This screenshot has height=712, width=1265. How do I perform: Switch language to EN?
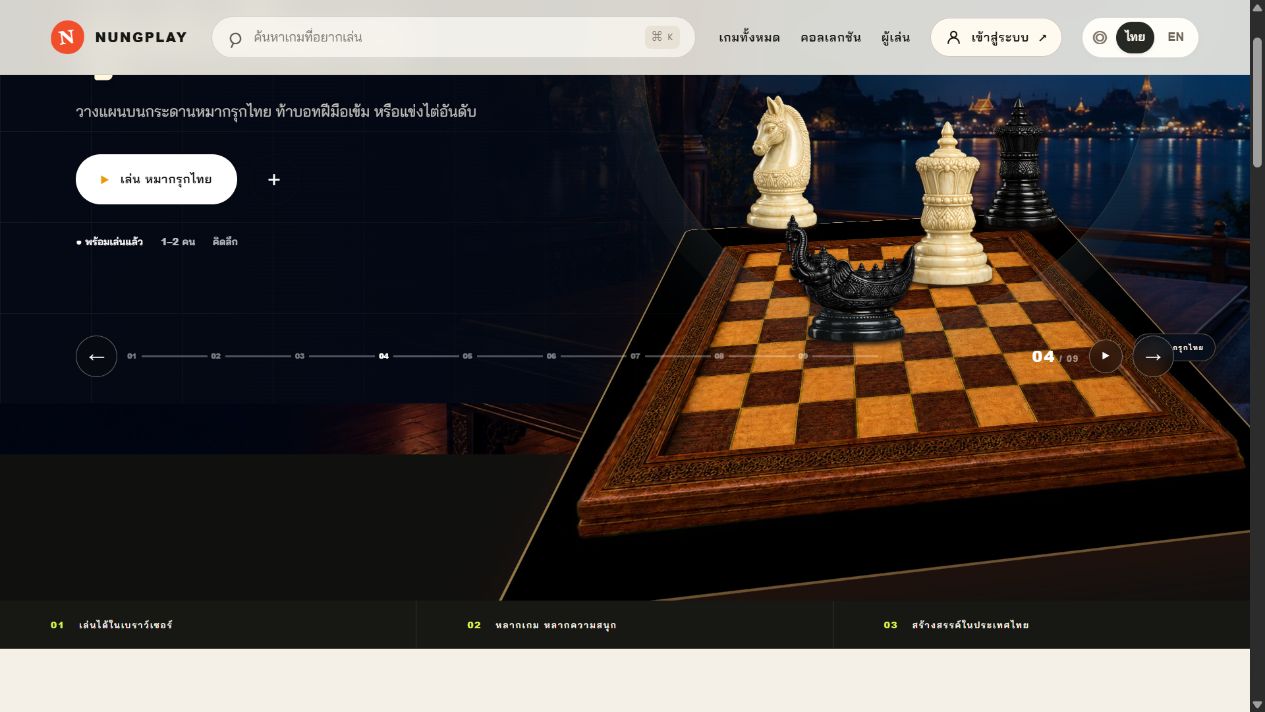tap(1175, 37)
